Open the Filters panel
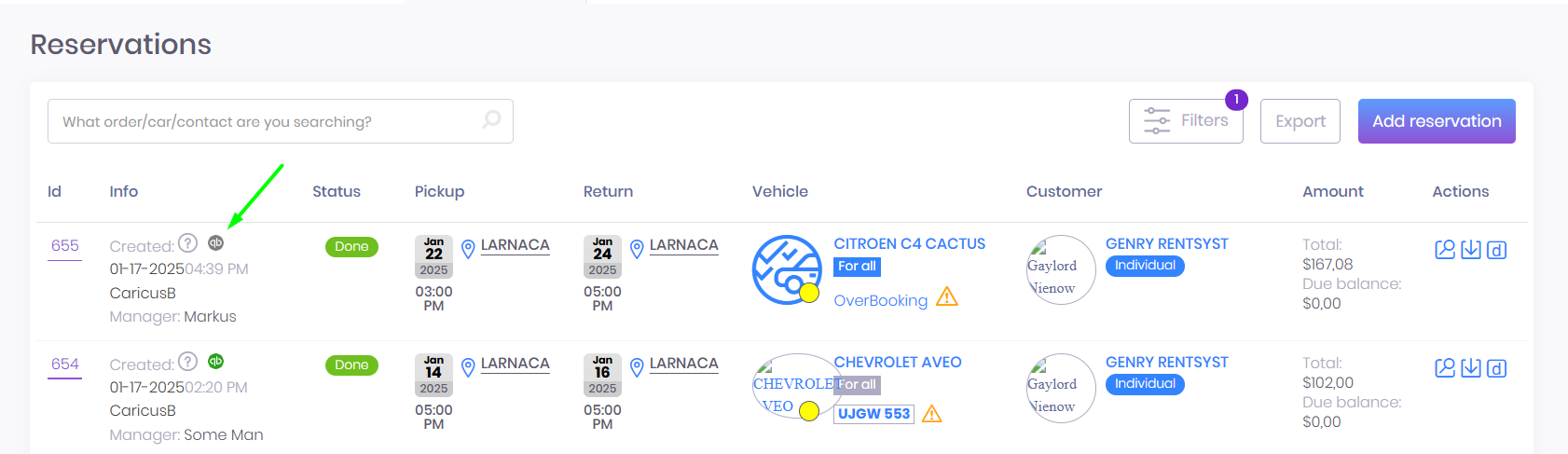The image size is (1568, 454). tap(1185, 121)
